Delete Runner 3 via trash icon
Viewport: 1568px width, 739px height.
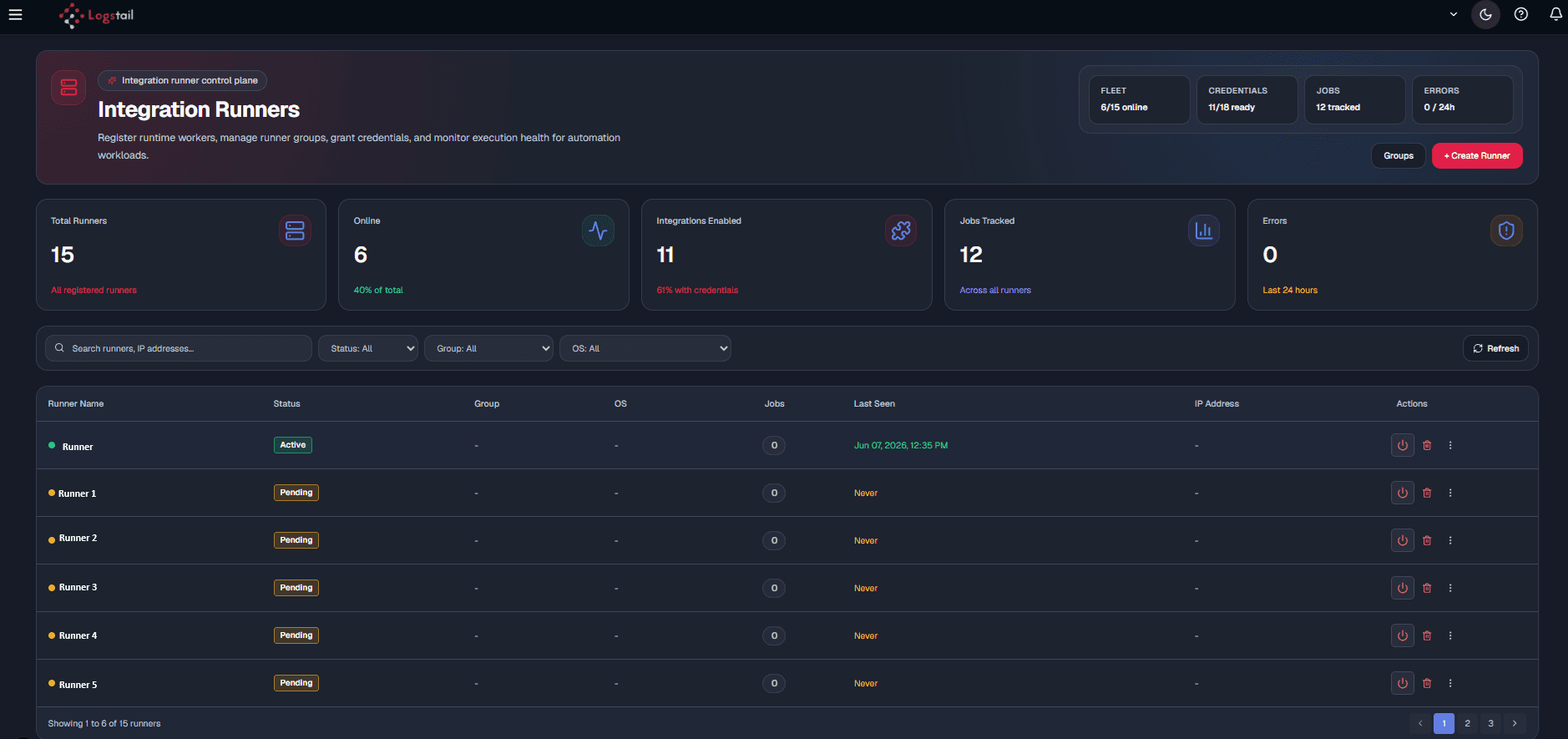tap(1427, 588)
